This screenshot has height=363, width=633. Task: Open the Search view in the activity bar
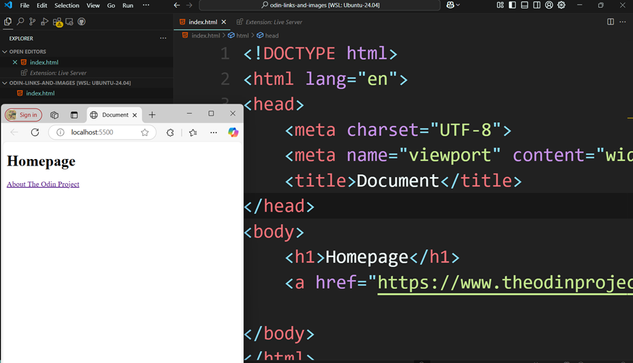point(20,22)
